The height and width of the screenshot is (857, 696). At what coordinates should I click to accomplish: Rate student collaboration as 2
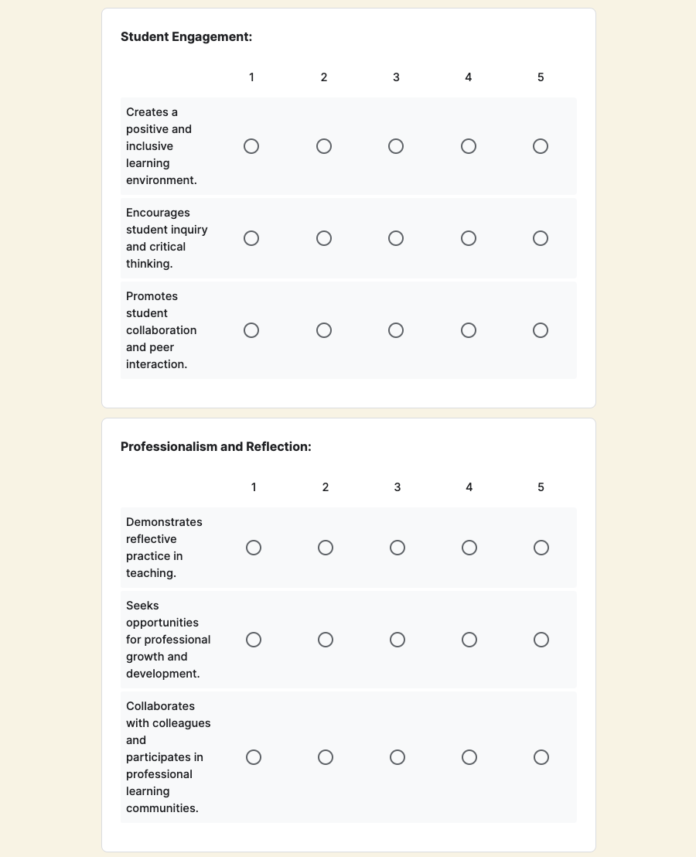click(x=323, y=329)
